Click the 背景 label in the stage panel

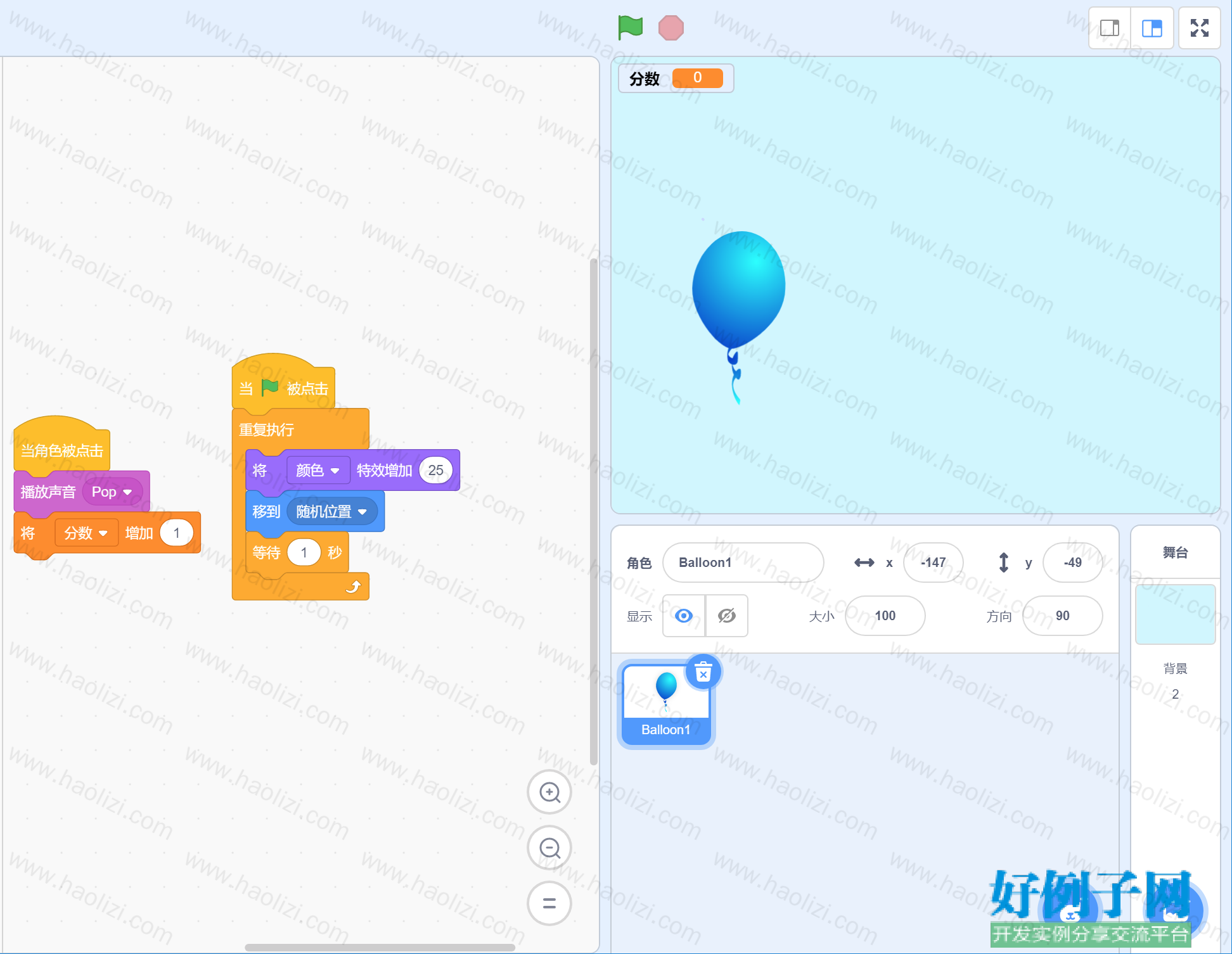tap(1175, 668)
